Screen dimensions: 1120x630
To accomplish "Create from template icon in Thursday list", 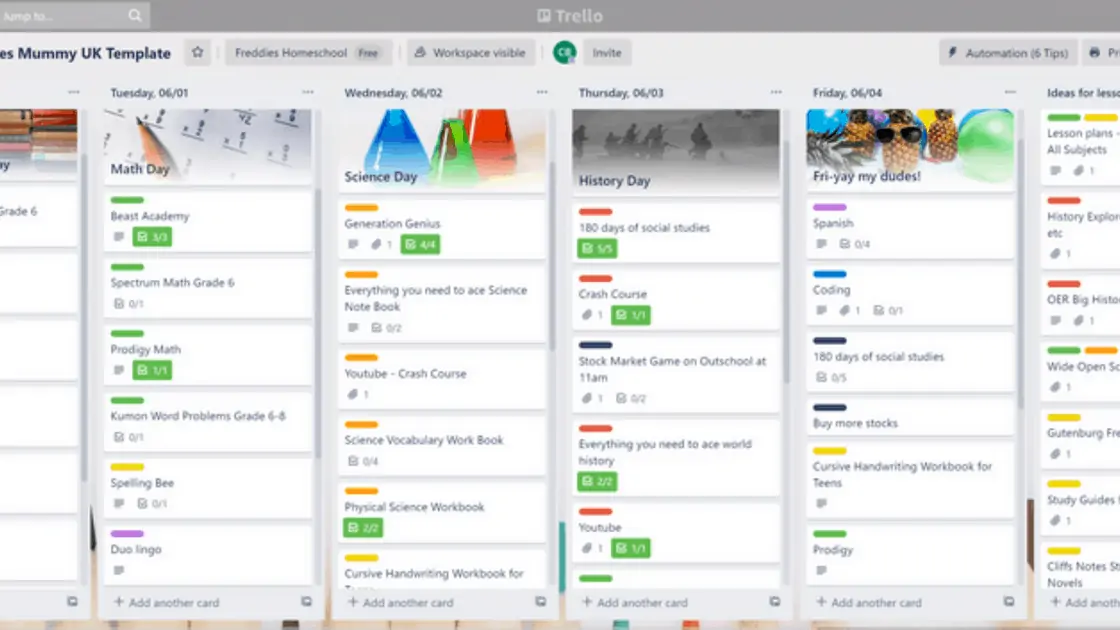I will tap(775, 601).
